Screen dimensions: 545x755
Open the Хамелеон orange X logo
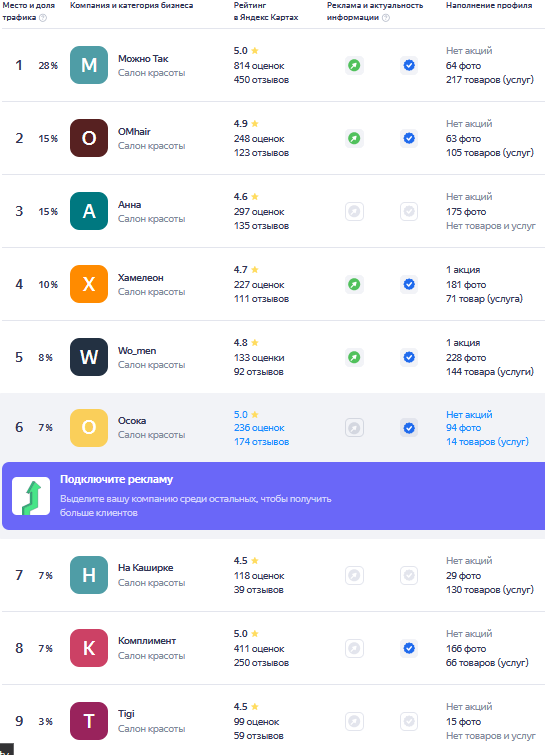pos(89,284)
